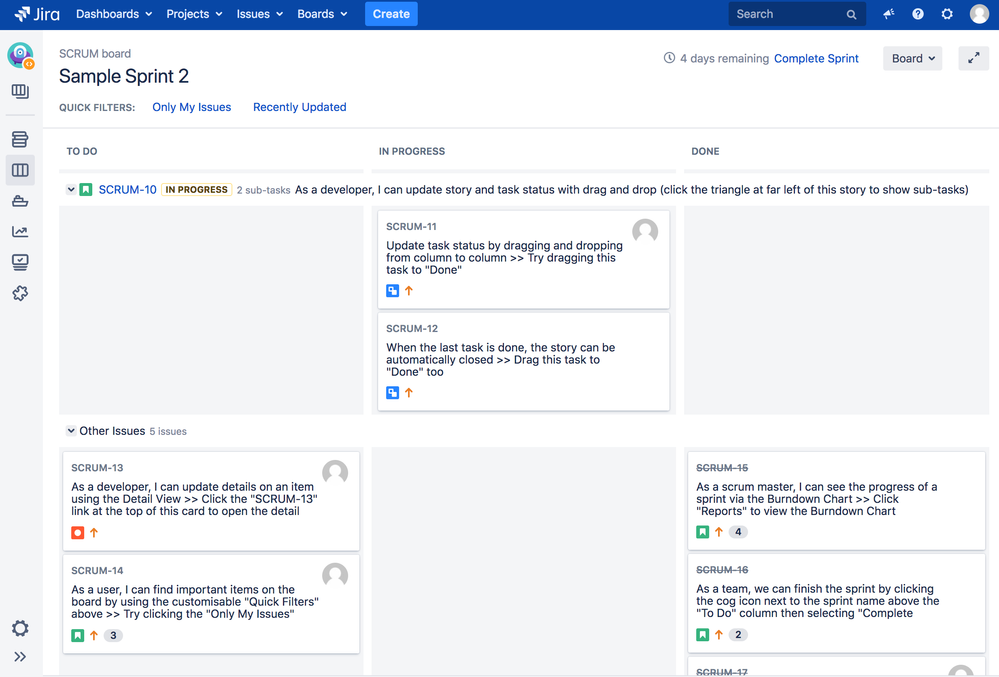Click the Jira logo

click(37, 14)
